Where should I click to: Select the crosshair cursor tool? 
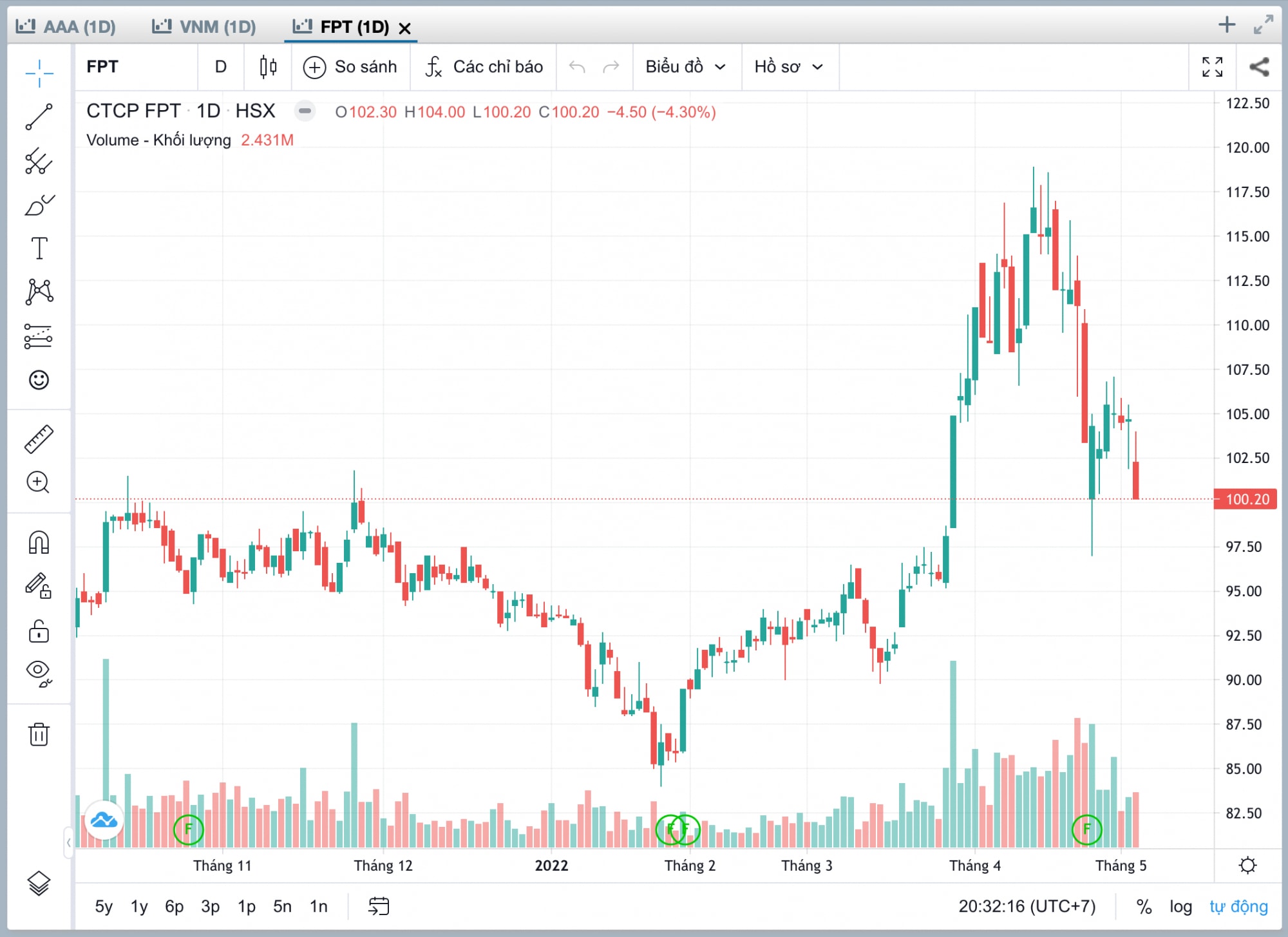point(39,73)
